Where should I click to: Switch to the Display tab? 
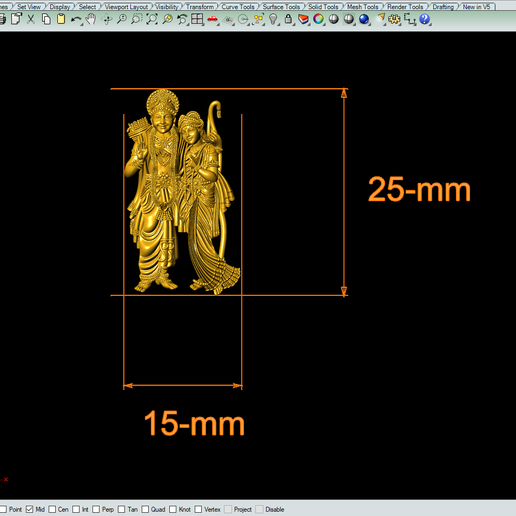pyautogui.click(x=60, y=6)
